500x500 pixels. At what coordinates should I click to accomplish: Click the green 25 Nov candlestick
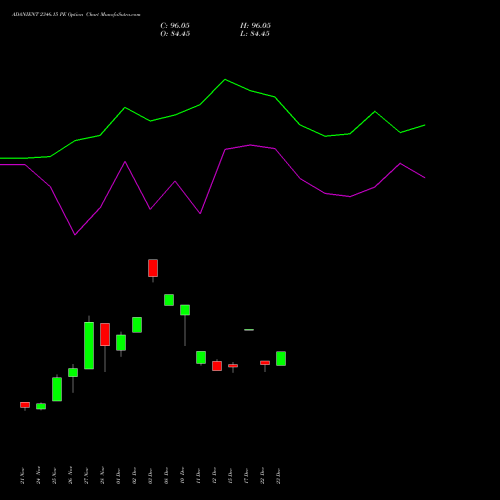57,389
